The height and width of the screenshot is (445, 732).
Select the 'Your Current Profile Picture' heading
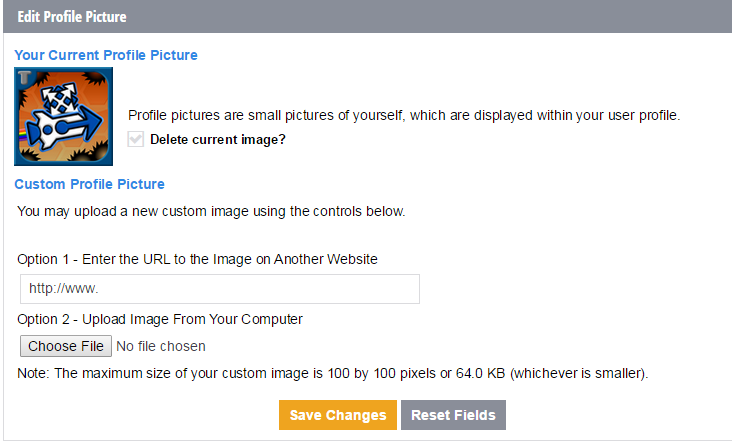click(106, 55)
